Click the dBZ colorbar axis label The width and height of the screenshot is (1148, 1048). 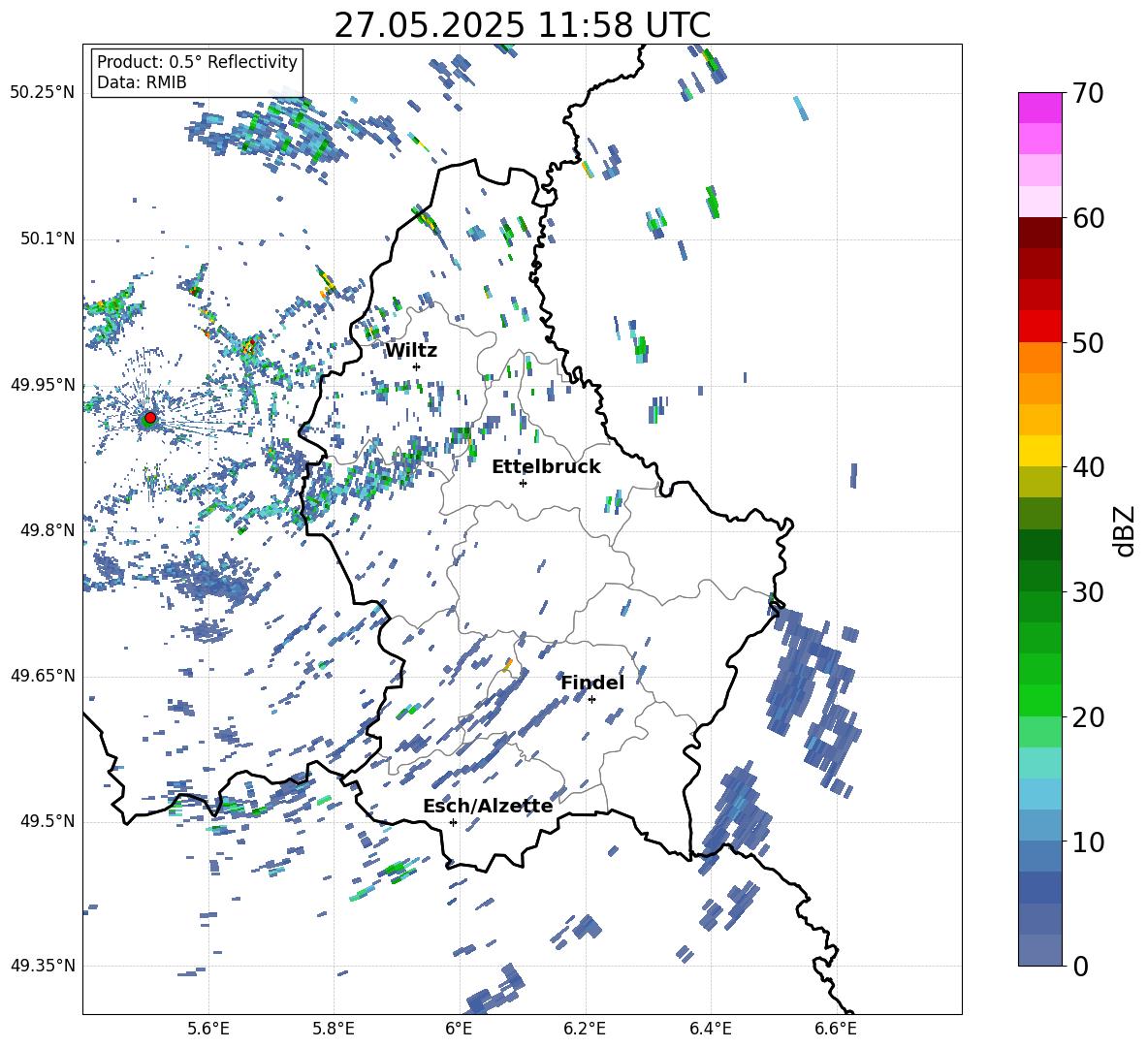[1125, 530]
